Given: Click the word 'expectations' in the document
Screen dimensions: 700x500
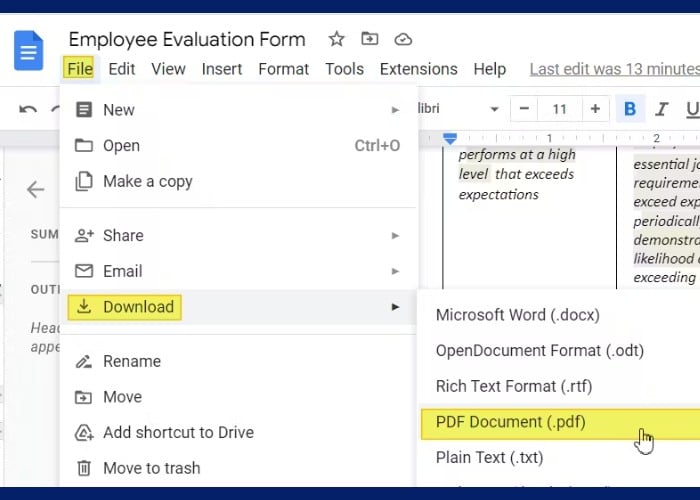Looking at the screenshot, I should point(499,194).
